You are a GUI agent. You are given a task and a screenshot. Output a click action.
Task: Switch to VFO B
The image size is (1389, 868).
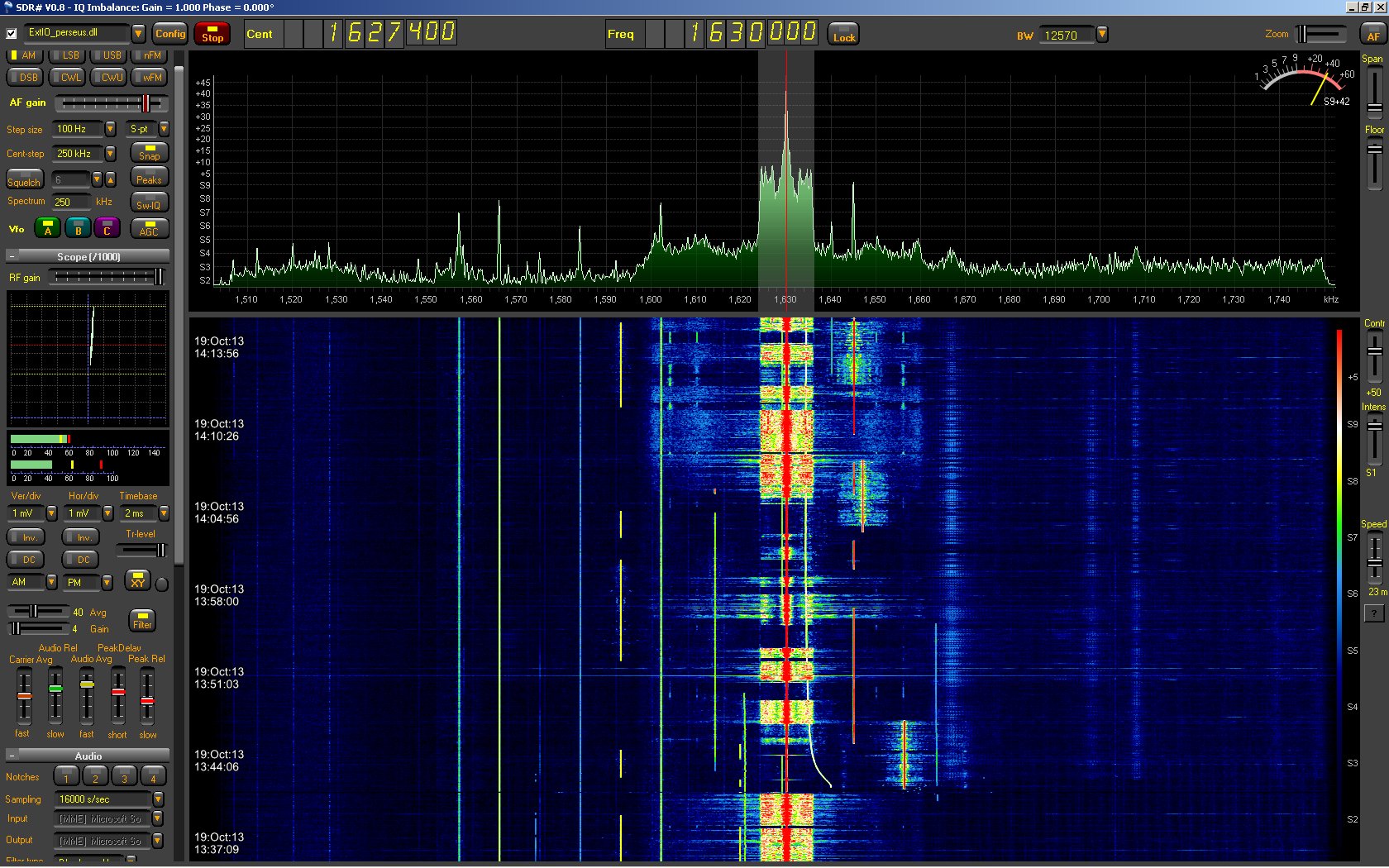point(78,228)
